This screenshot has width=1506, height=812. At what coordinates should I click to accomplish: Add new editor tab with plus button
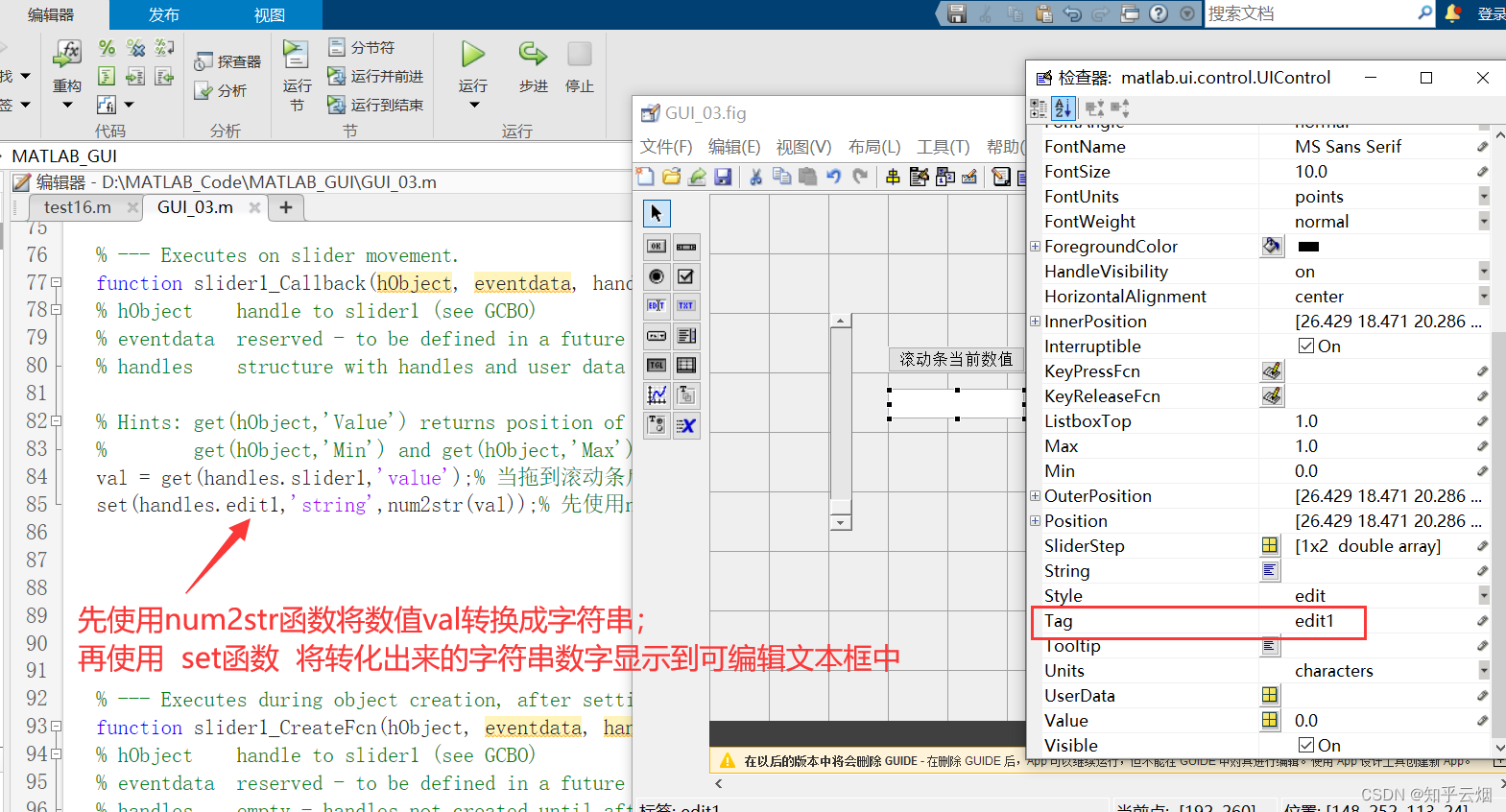(x=286, y=207)
